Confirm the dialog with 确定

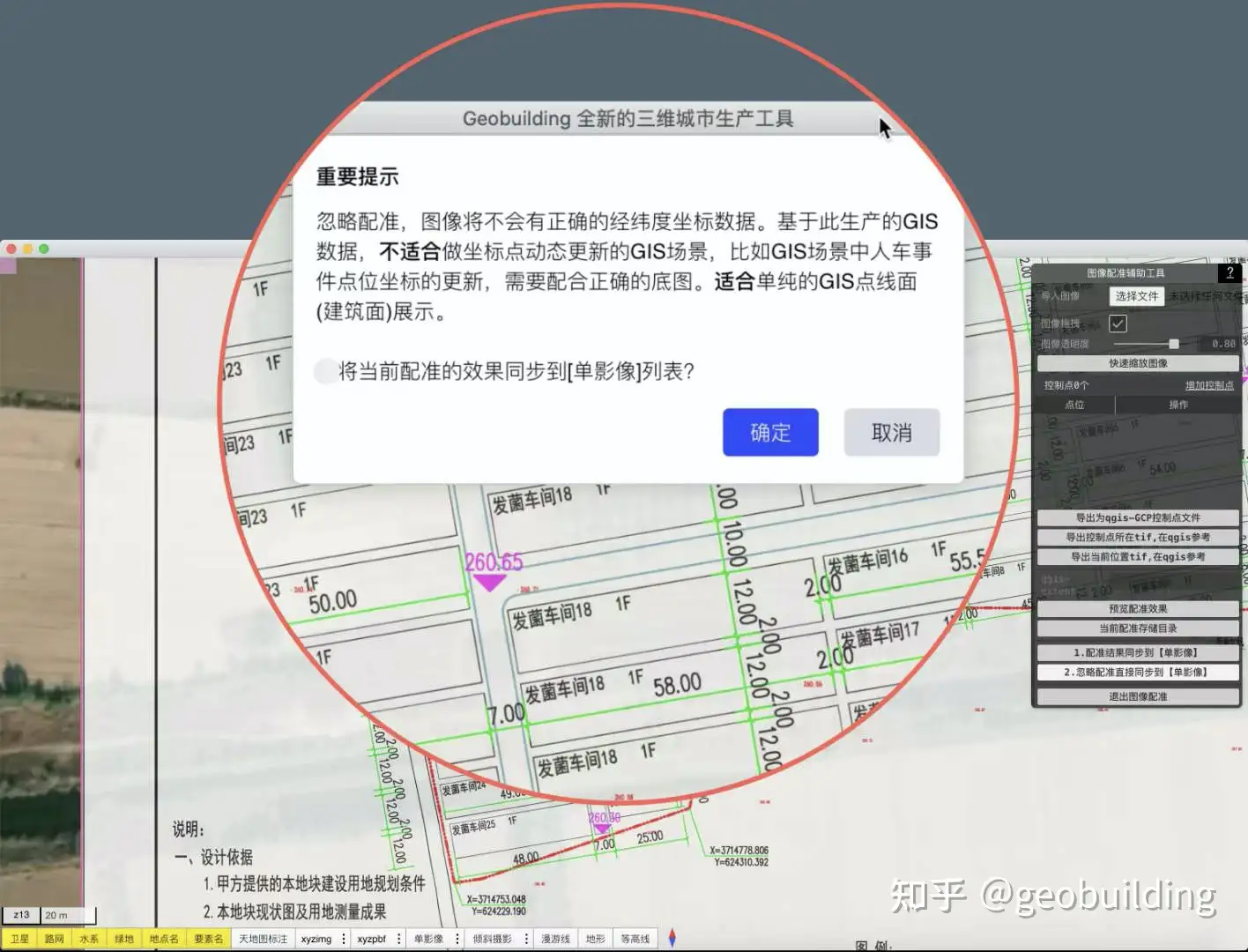click(770, 432)
